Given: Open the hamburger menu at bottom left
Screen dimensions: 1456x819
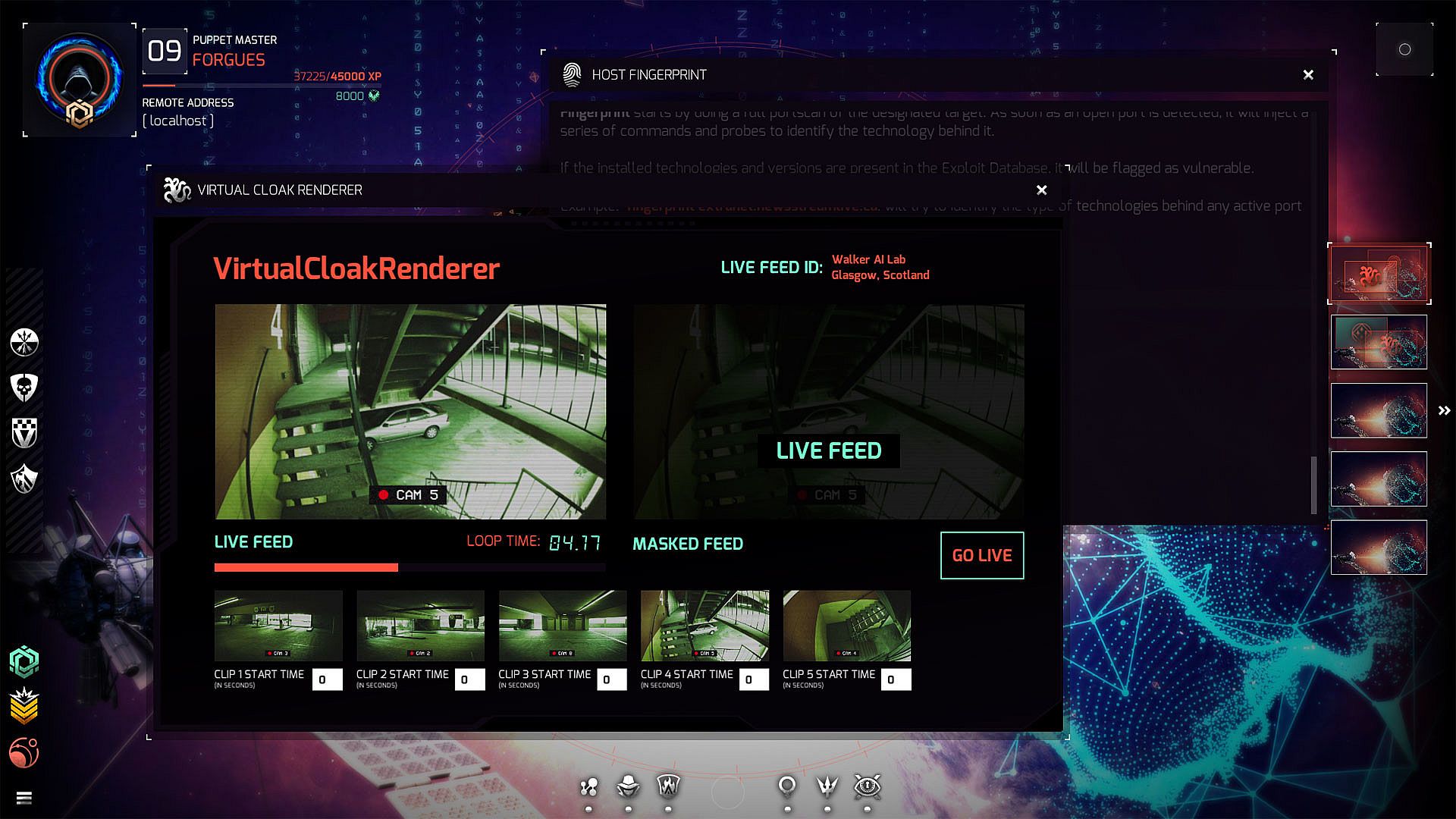Looking at the screenshot, I should tap(24, 798).
